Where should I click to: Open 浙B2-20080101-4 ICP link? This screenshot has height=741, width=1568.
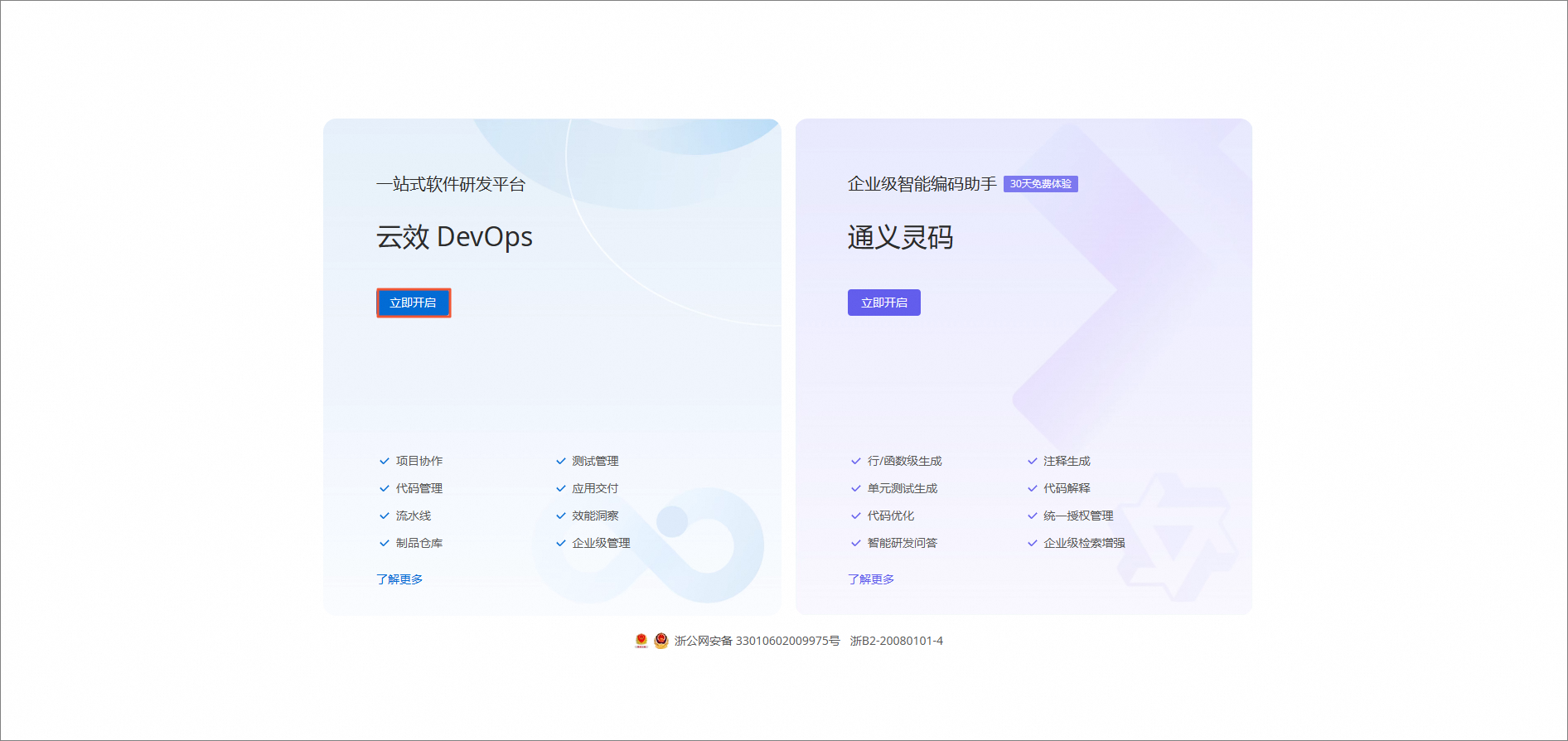pyautogui.click(x=897, y=641)
